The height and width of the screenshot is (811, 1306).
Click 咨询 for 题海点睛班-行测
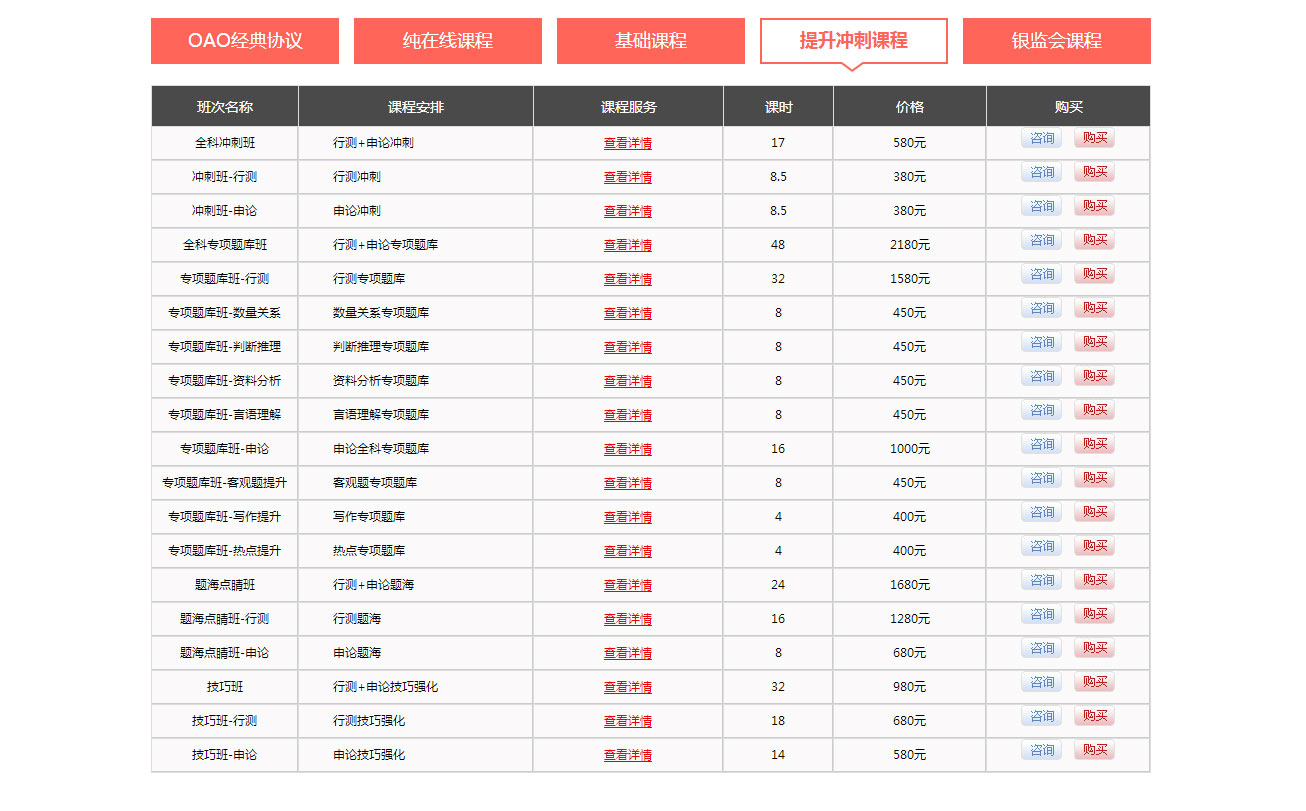[1042, 614]
